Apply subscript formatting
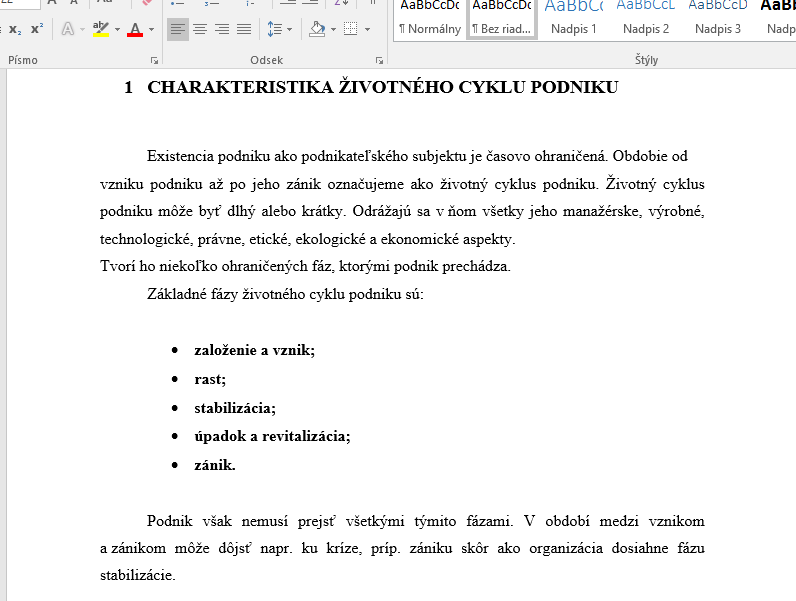Image resolution: width=796 pixels, height=601 pixels. (14, 29)
